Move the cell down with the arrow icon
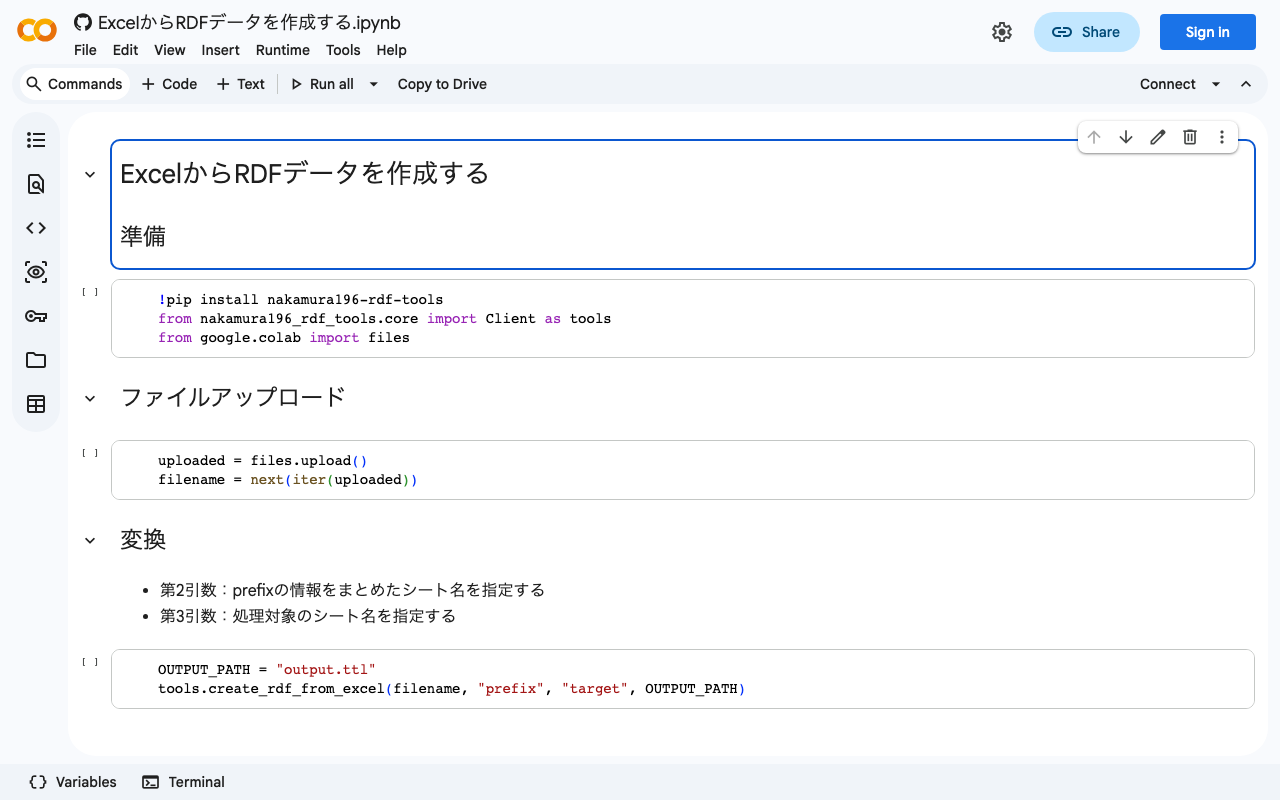Viewport: 1280px width, 800px height. point(1125,137)
